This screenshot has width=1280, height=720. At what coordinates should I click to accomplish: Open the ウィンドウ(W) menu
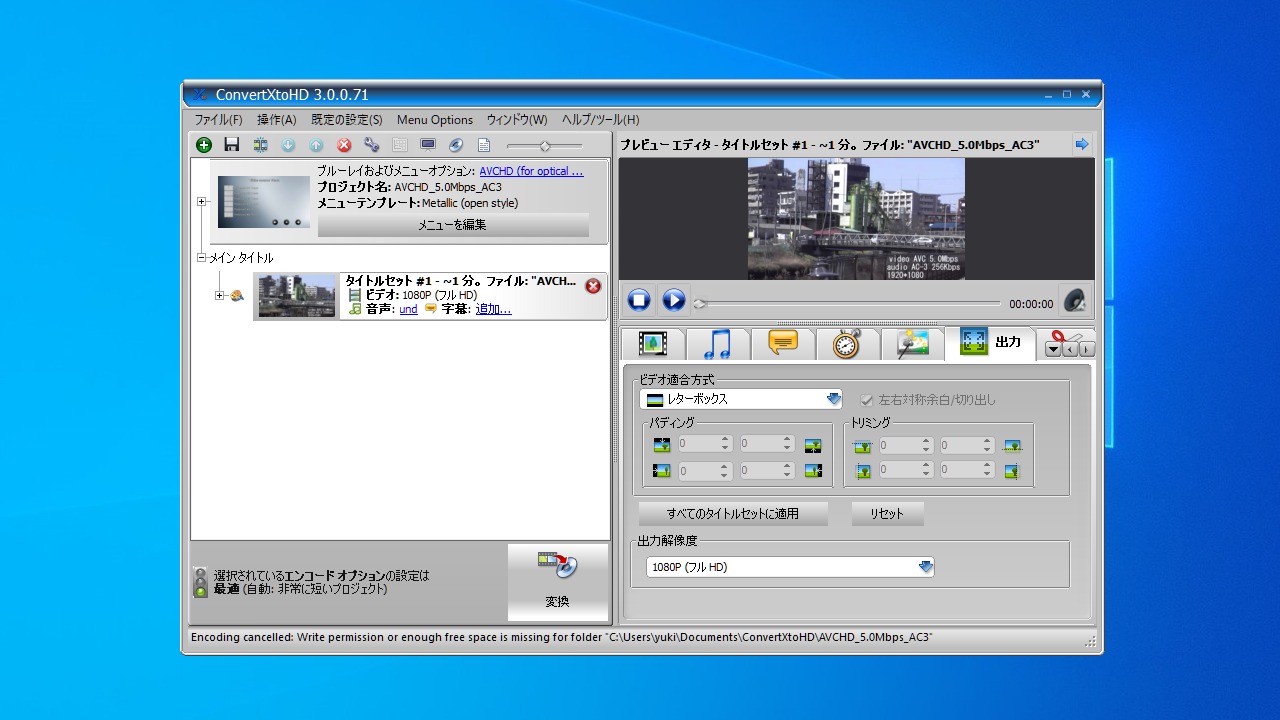(x=517, y=119)
